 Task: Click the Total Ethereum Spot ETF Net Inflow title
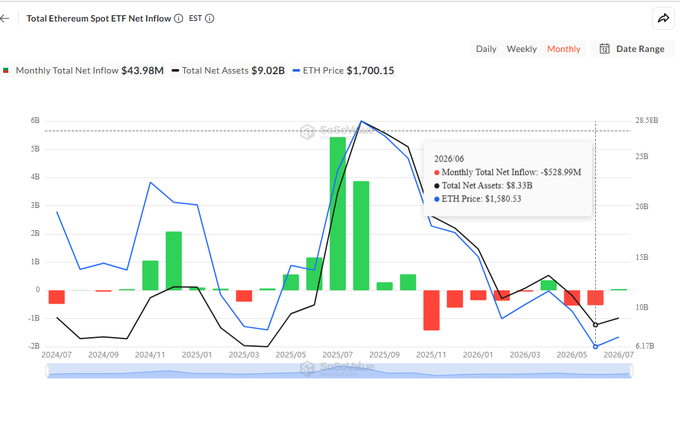(x=99, y=18)
